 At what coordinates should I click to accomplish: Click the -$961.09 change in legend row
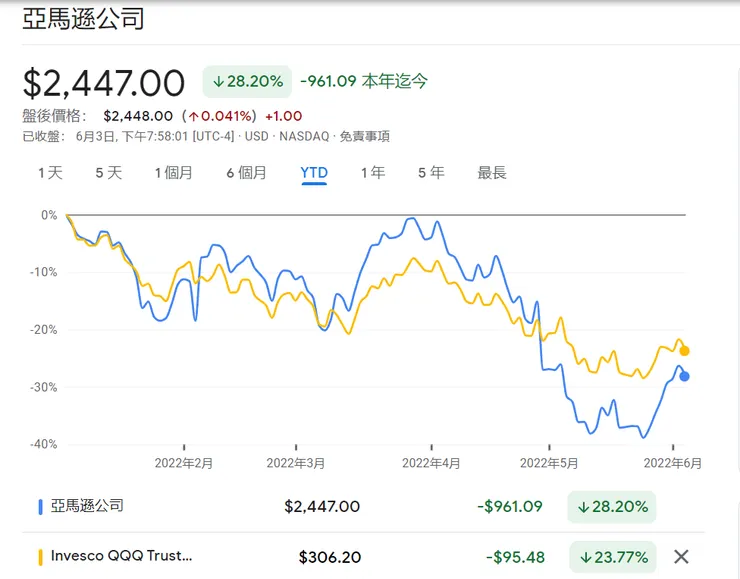510,507
